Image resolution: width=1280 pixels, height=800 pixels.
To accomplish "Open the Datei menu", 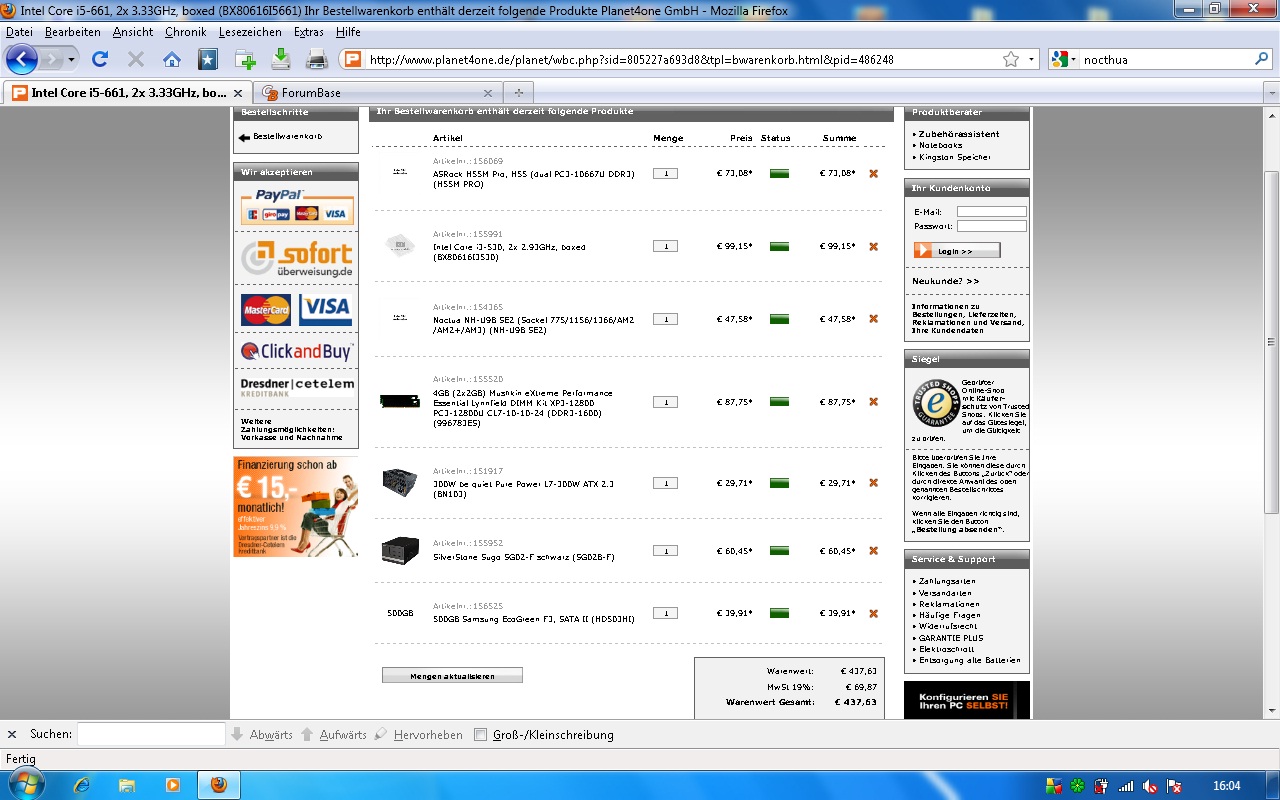I will (x=19, y=32).
